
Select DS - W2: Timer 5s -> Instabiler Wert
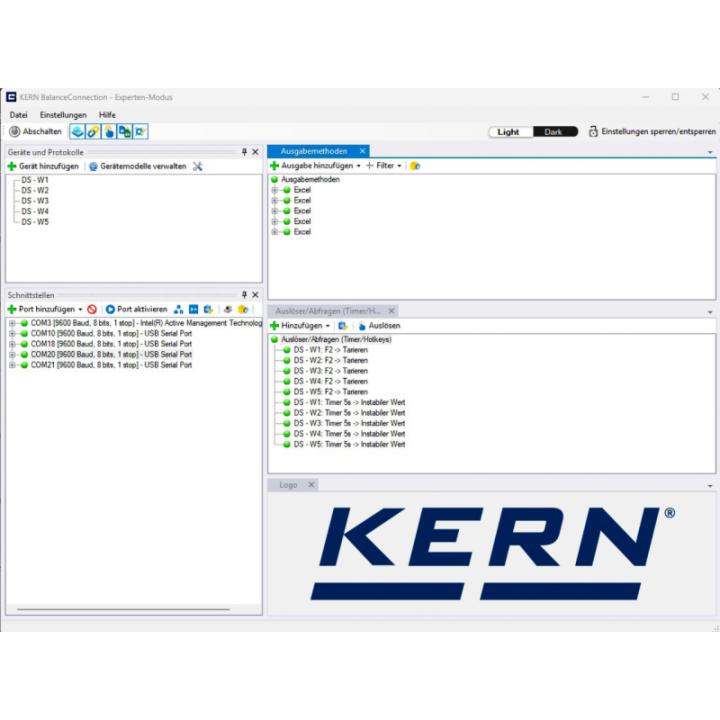coord(349,413)
